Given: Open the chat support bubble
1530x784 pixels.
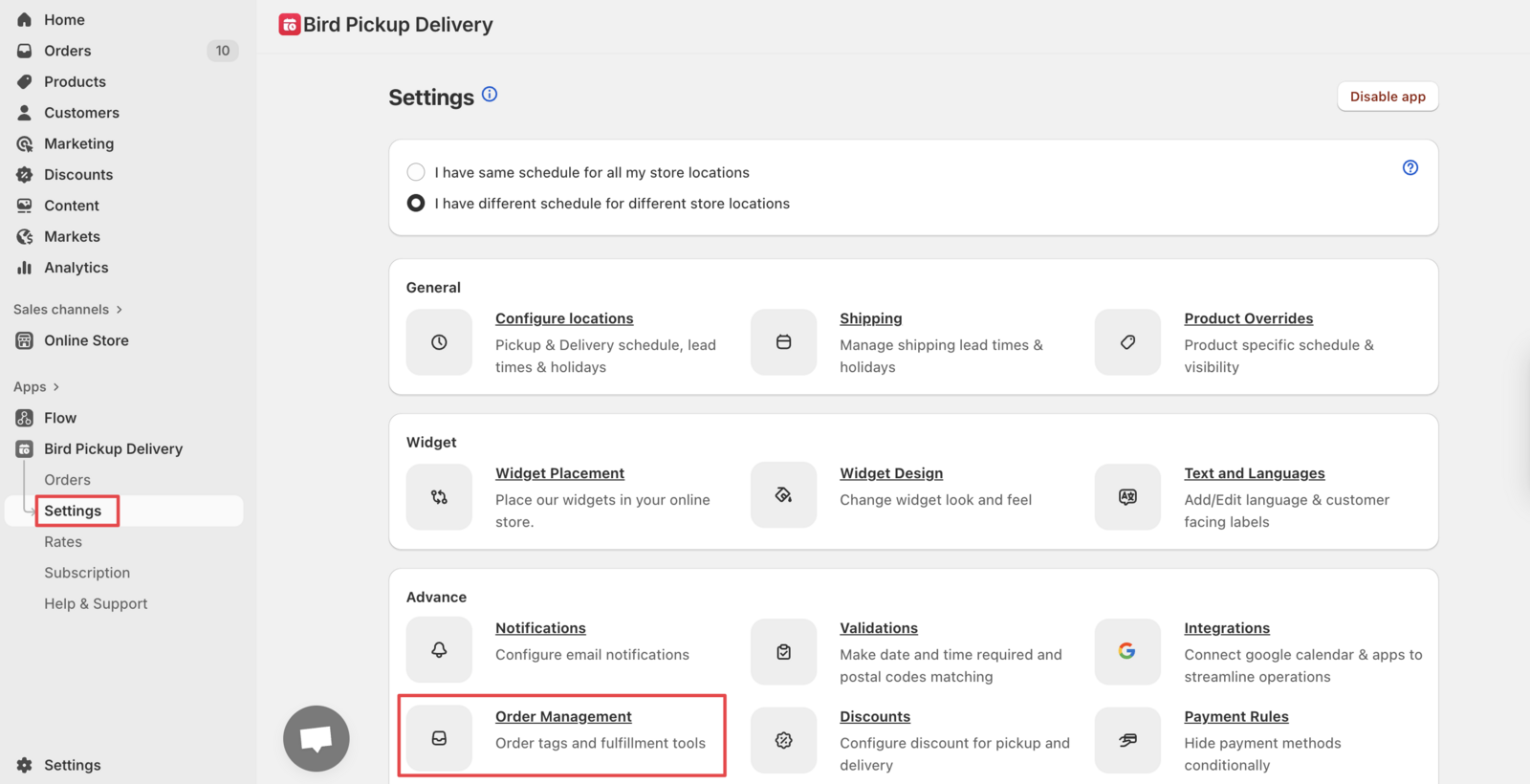Looking at the screenshot, I should pos(317,738).
